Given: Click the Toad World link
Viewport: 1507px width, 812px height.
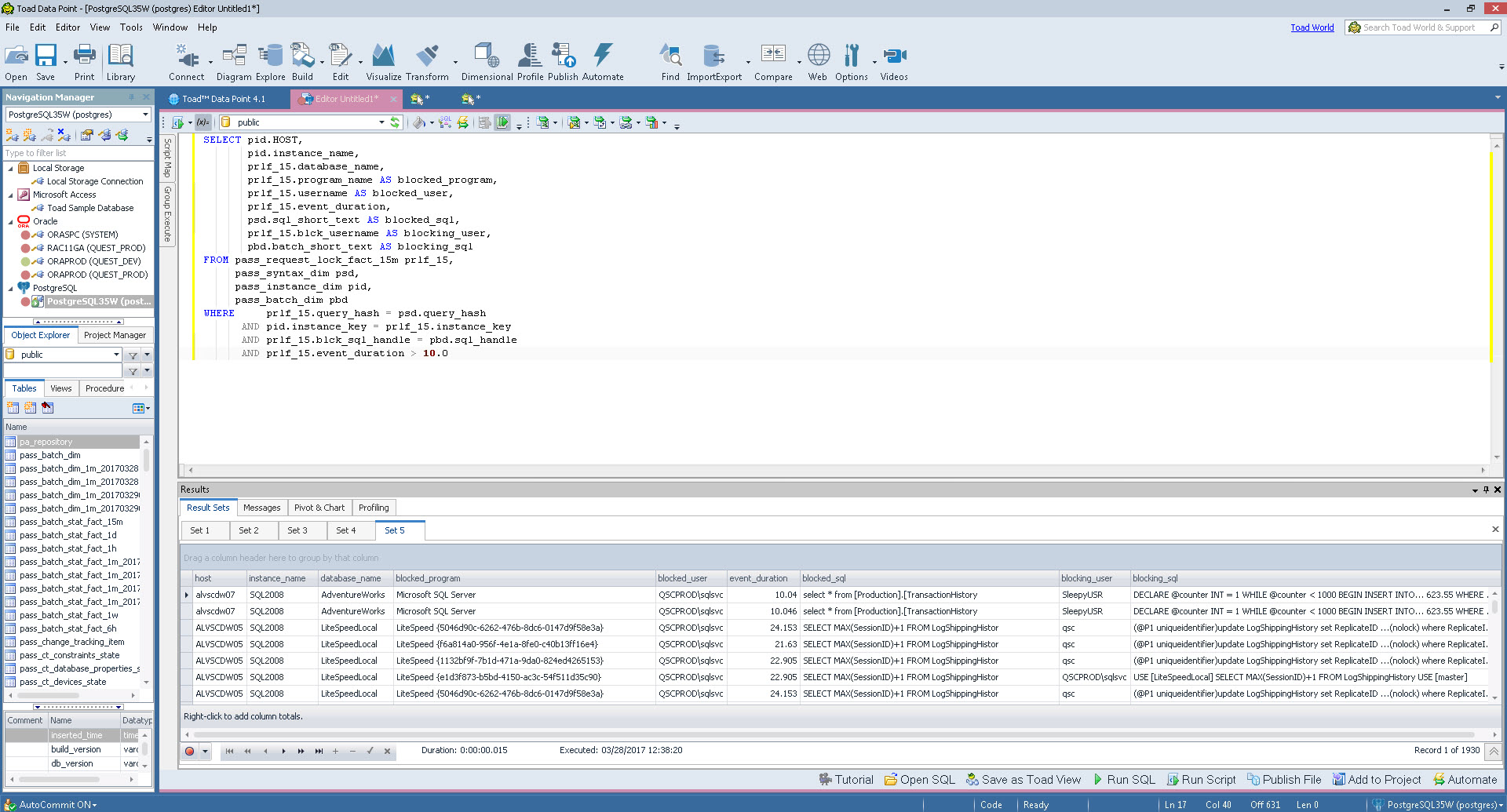Looking at the screenshot, I should point(1312,27).
